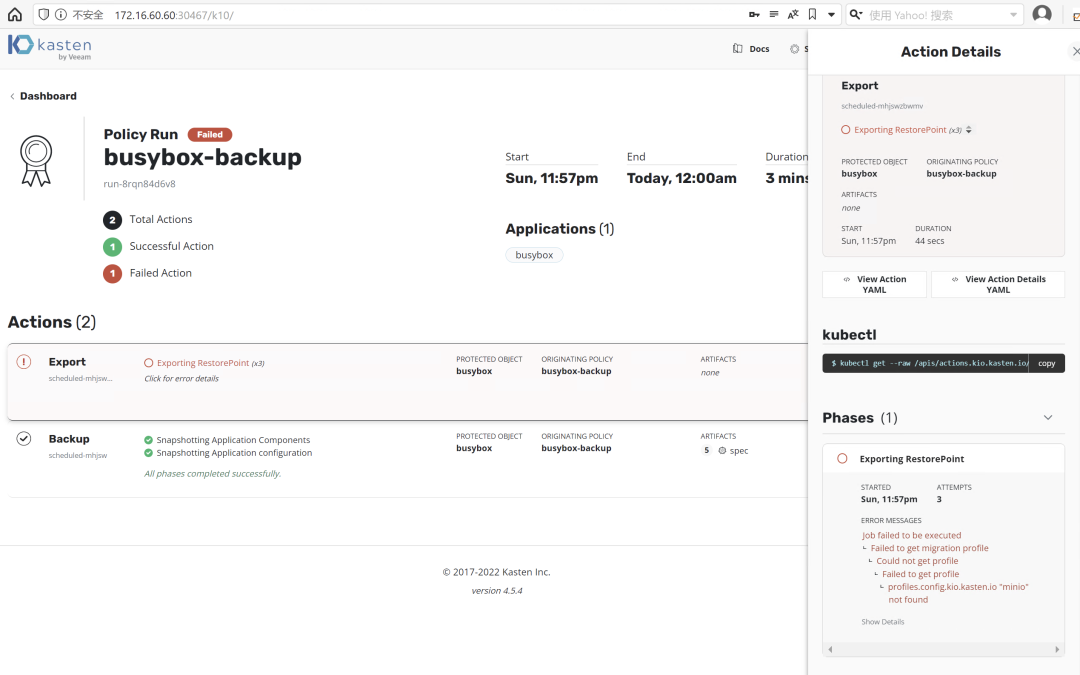Copy the kubectl command

(1046, 363)
